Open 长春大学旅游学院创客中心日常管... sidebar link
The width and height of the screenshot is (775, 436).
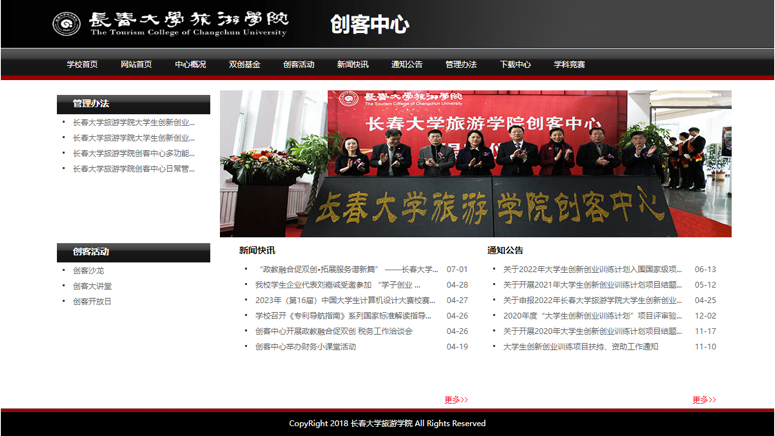pos(133,169)
